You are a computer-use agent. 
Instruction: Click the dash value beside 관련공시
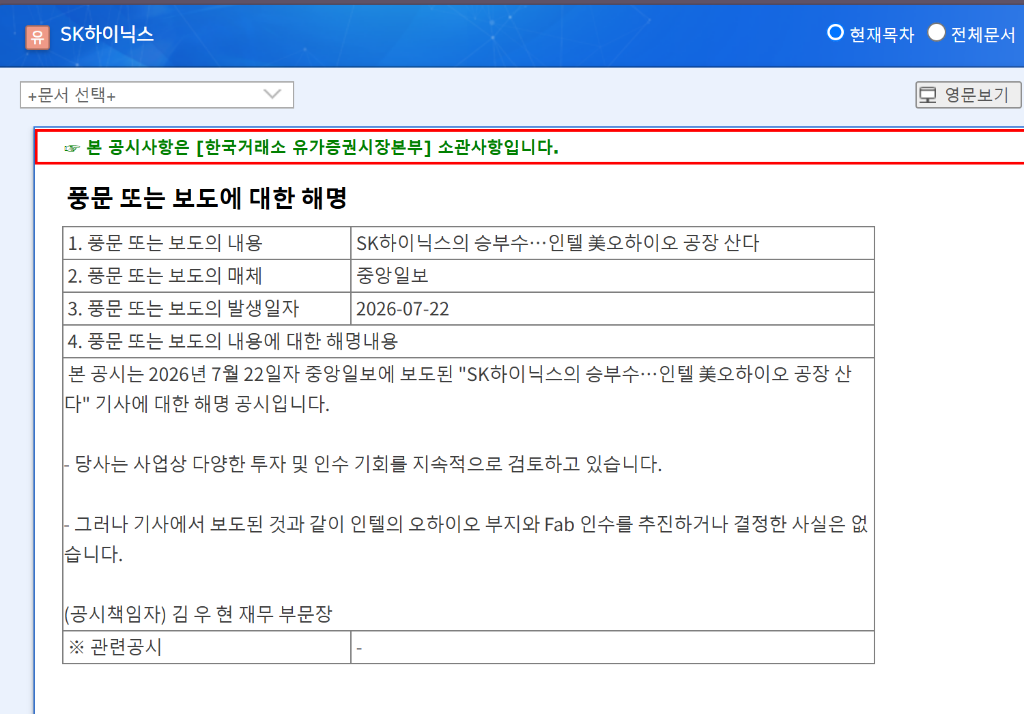[359, 648]
